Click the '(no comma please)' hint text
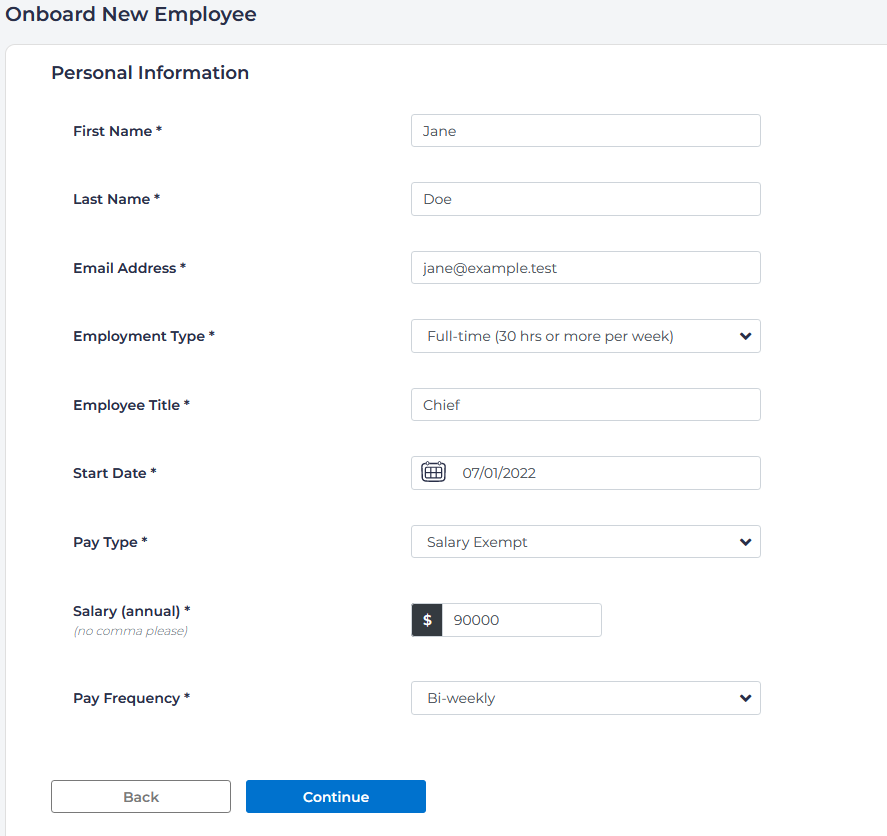The height and width of the screenshot is (836, 887). pos(130,631)
